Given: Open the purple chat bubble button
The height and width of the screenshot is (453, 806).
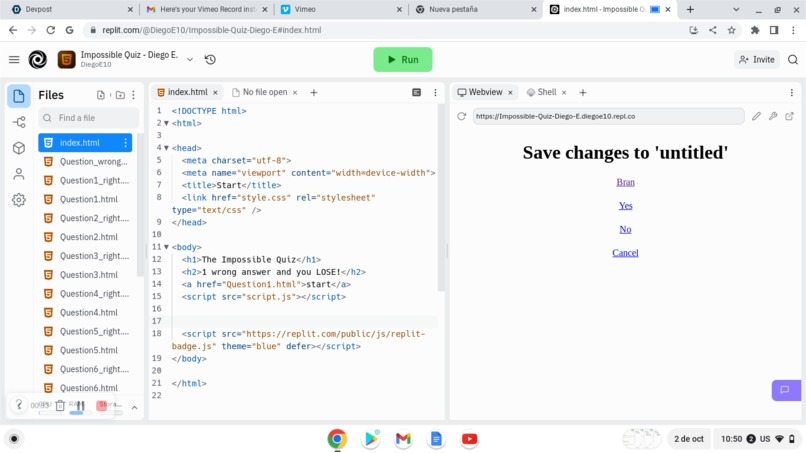Looking at the screenshot, I should [786, 390].
